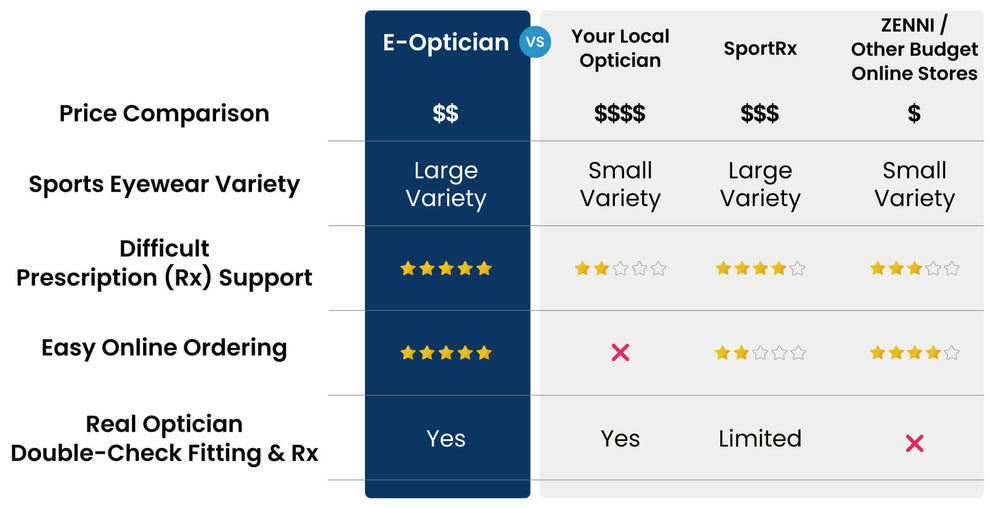Image resolution: width=990 pixels, height=508 pixels.
Task: Click the red X in ZENNI's fitting row
Action: (914, 443)
